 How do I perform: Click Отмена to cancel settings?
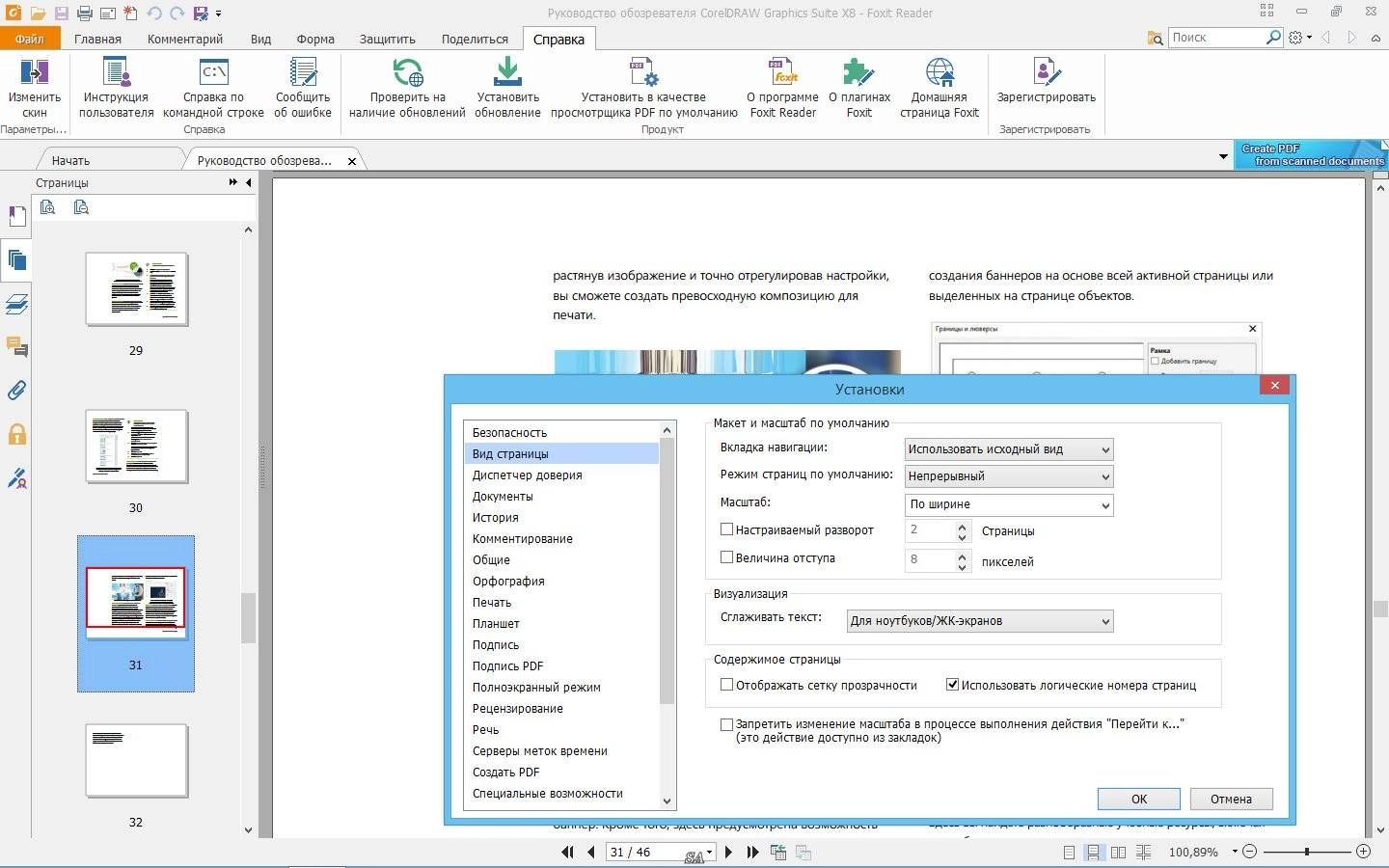[x=1231, y=799]
